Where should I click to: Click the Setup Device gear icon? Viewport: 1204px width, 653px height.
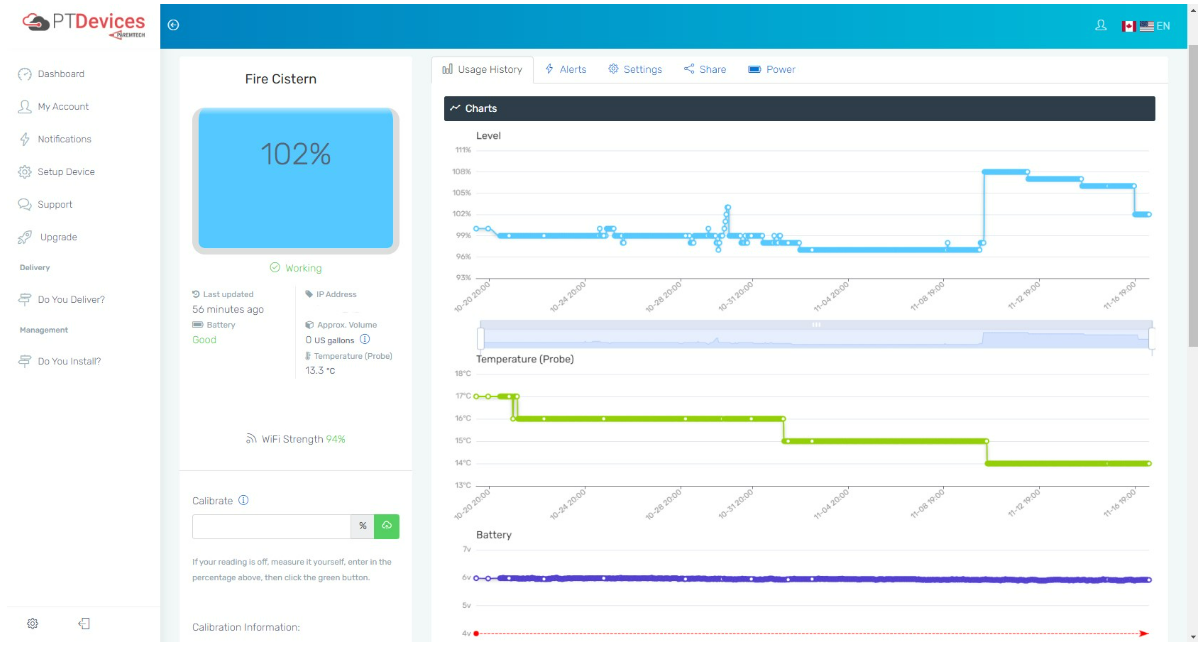pos(25,172)
